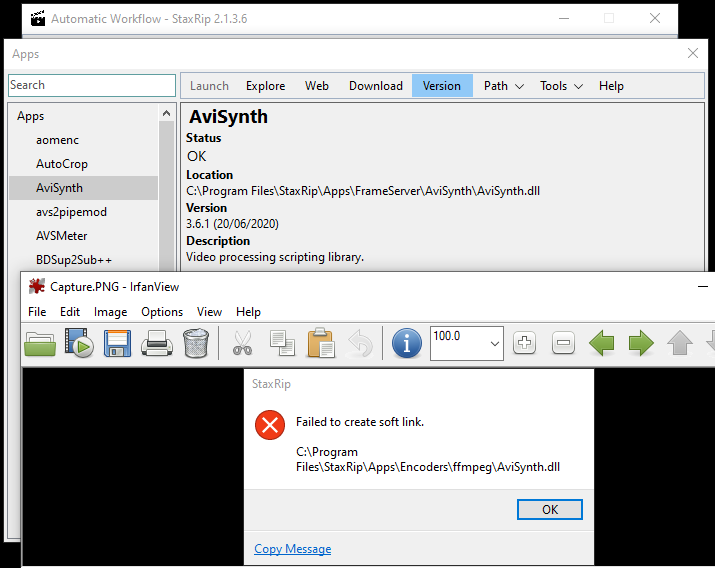Click Download in the Apps toolbar
This screenshot has height=568, width=715.
pos(376,86)
